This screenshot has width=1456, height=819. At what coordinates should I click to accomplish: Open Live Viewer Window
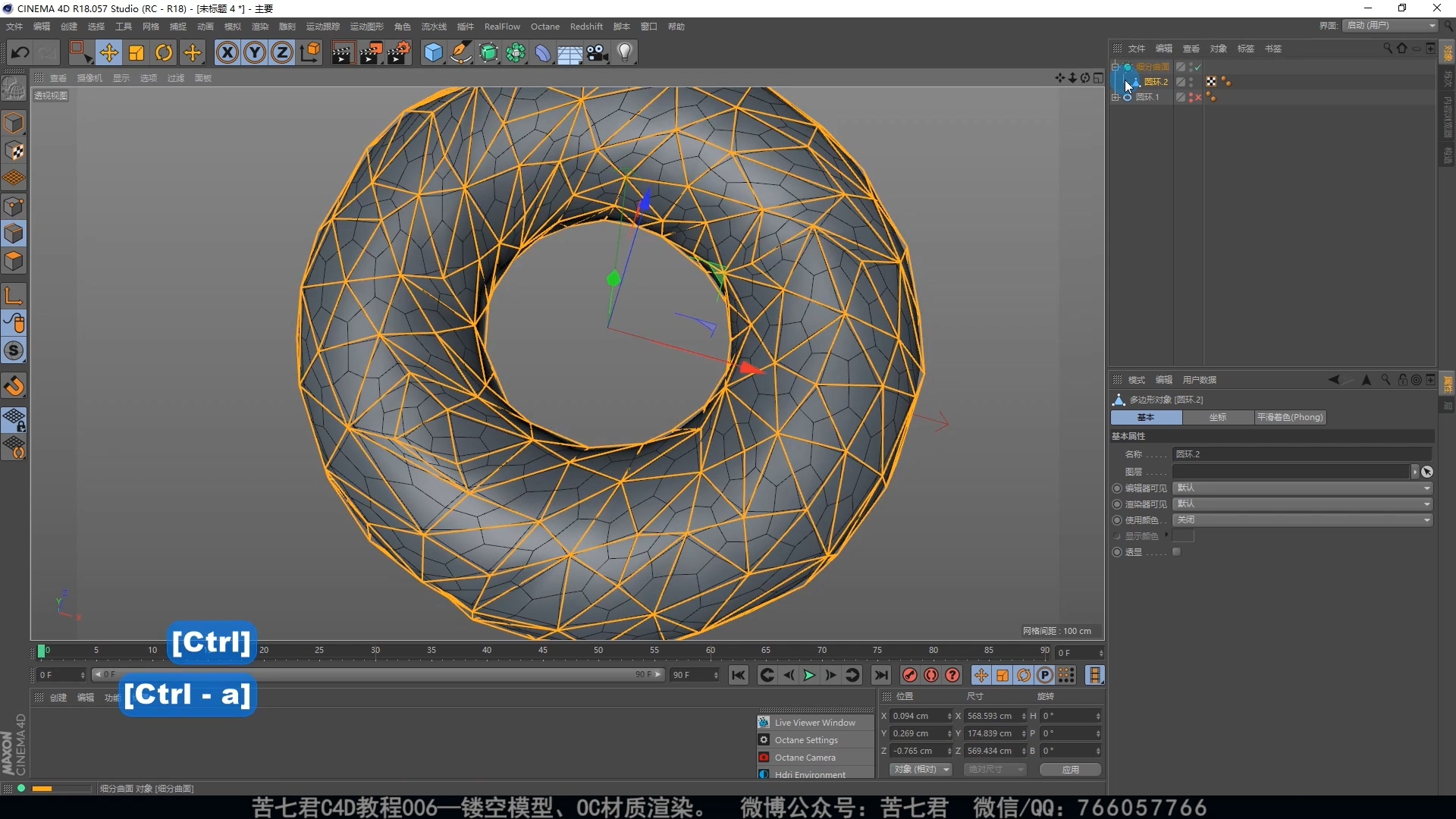coord(815,723)
